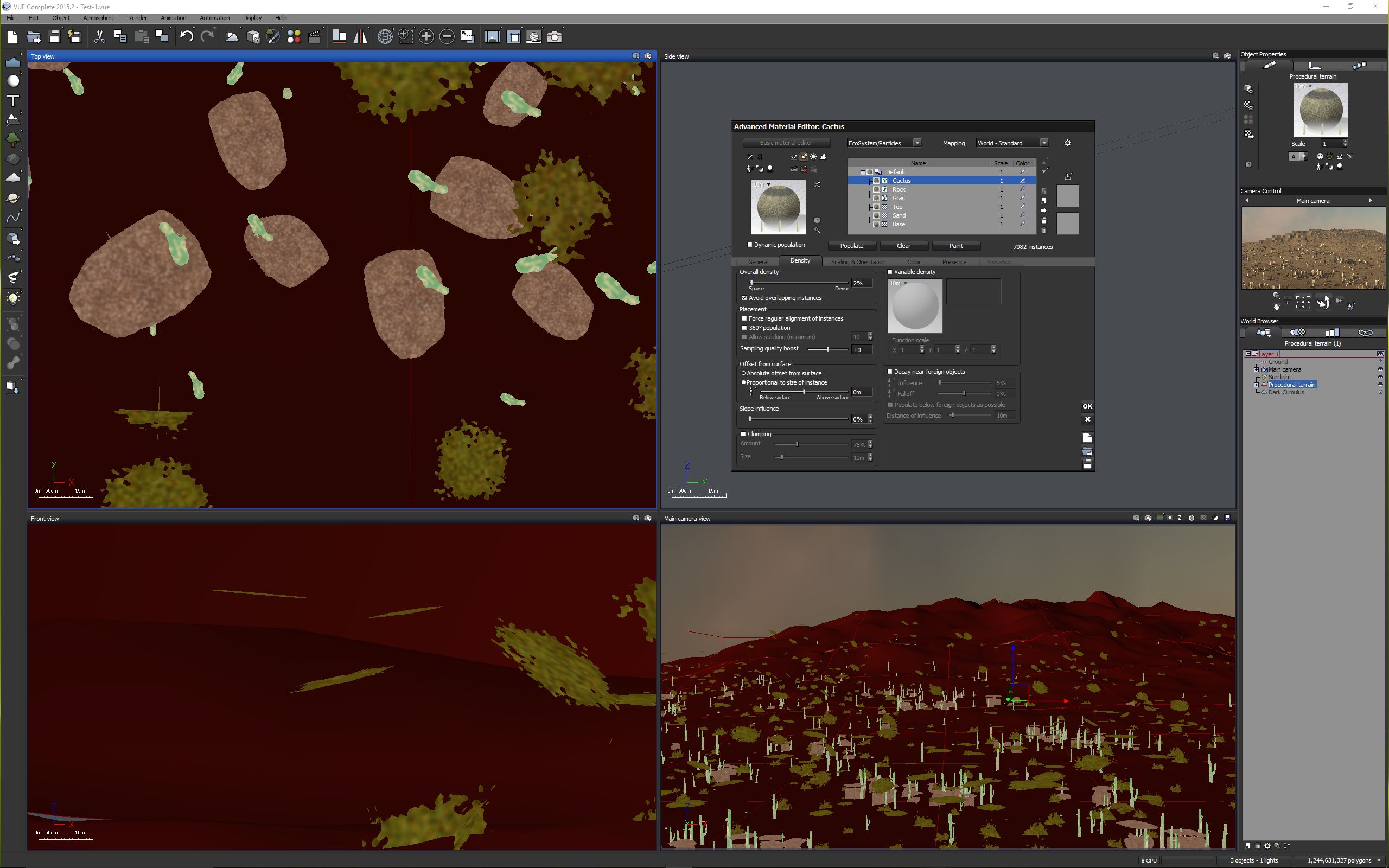Click the Undo arrow in toolbar
Screen dimensions: 1389x868
(186, 37)
